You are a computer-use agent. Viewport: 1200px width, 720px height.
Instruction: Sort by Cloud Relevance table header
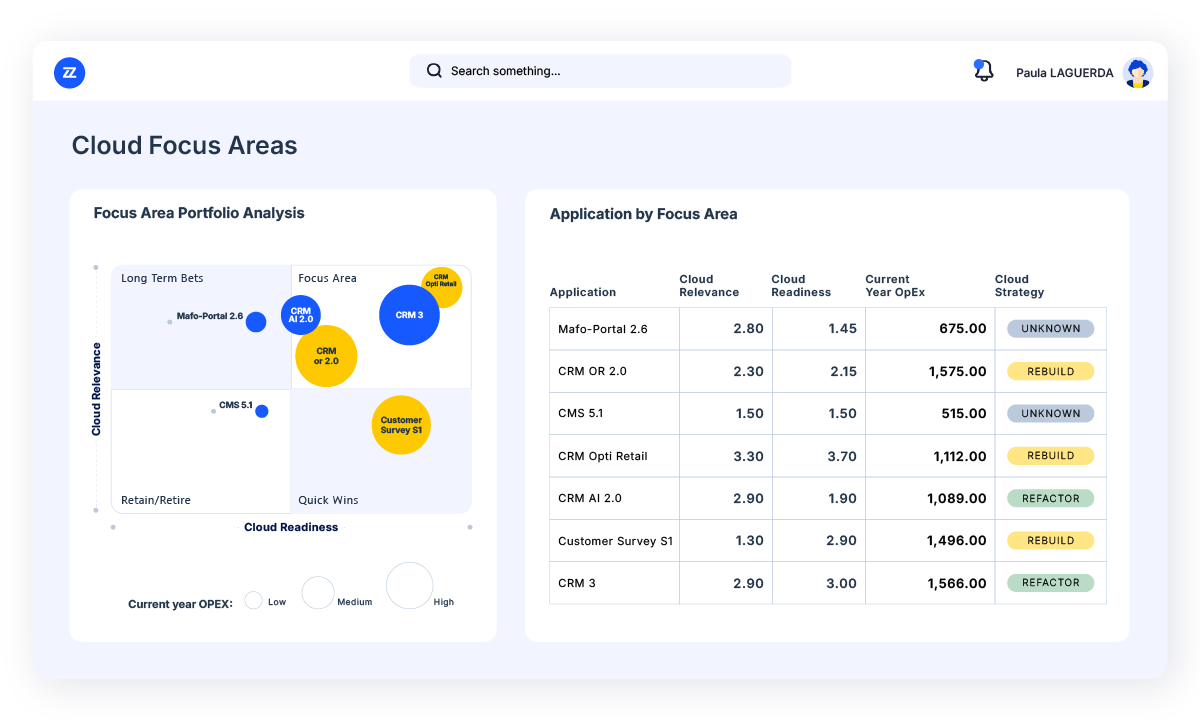coord(709,286)
